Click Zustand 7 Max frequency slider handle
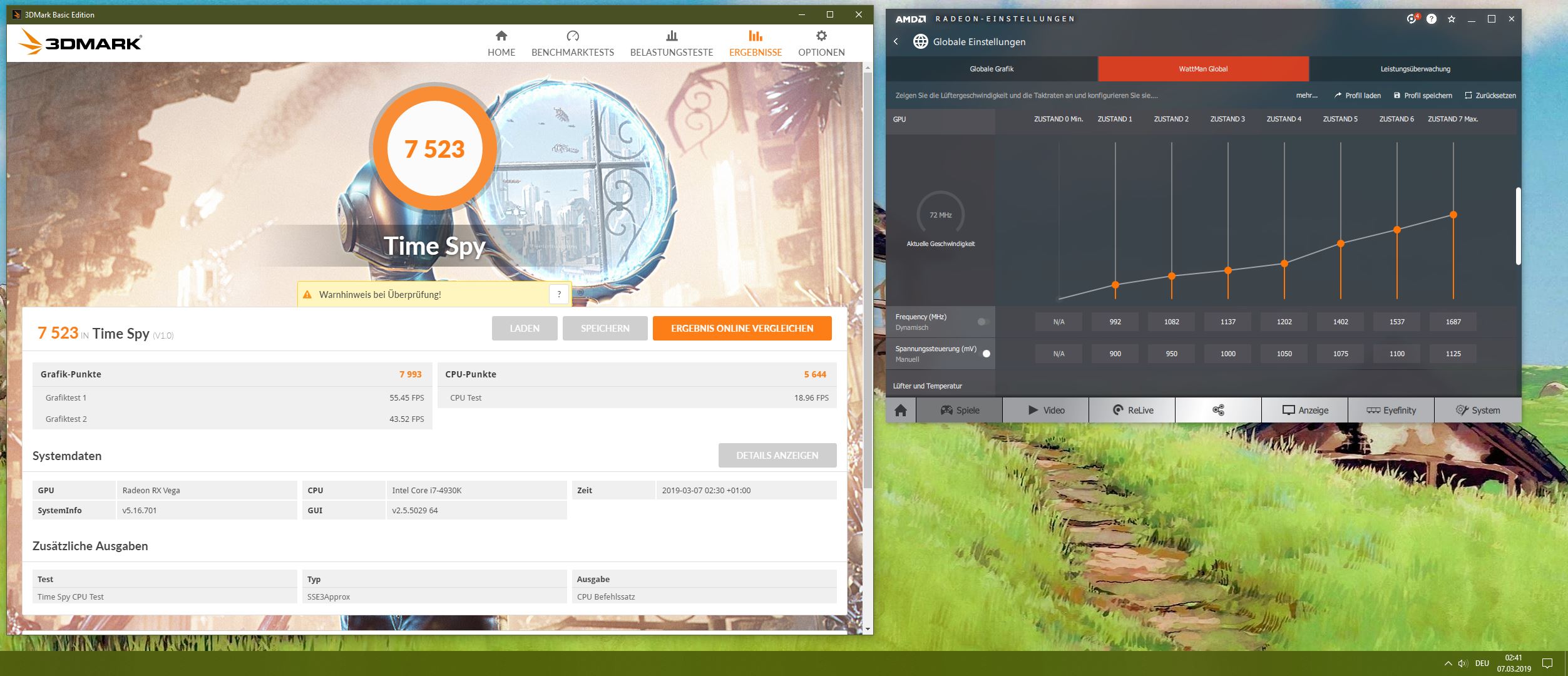 [x=1453, y=215]
